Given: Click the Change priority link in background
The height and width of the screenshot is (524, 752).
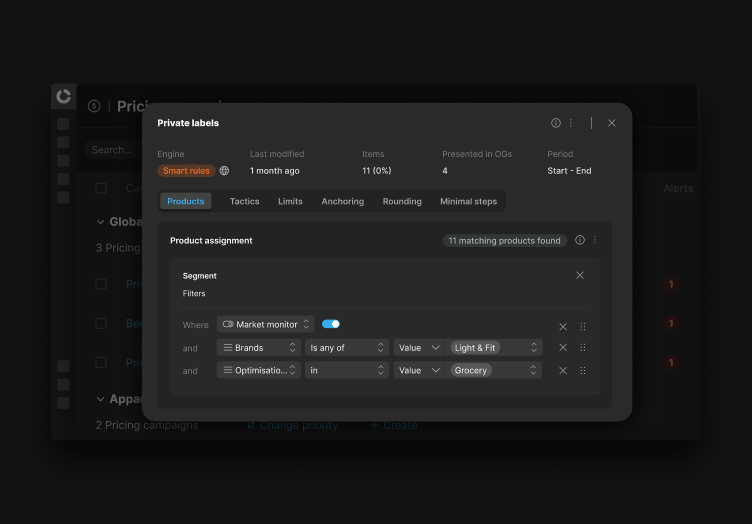Looking at the screenshot, I should coord(292,425).
